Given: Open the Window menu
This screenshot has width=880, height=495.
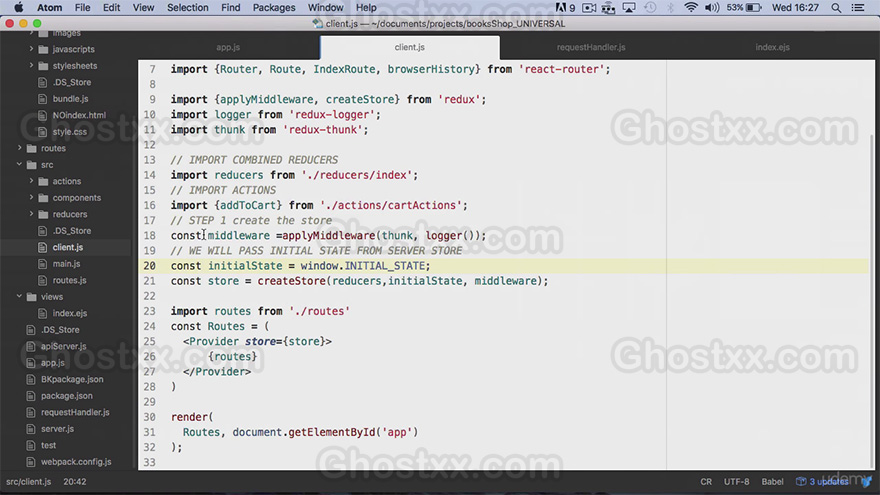Looking at the screenshot, I should tap(326, 7).
